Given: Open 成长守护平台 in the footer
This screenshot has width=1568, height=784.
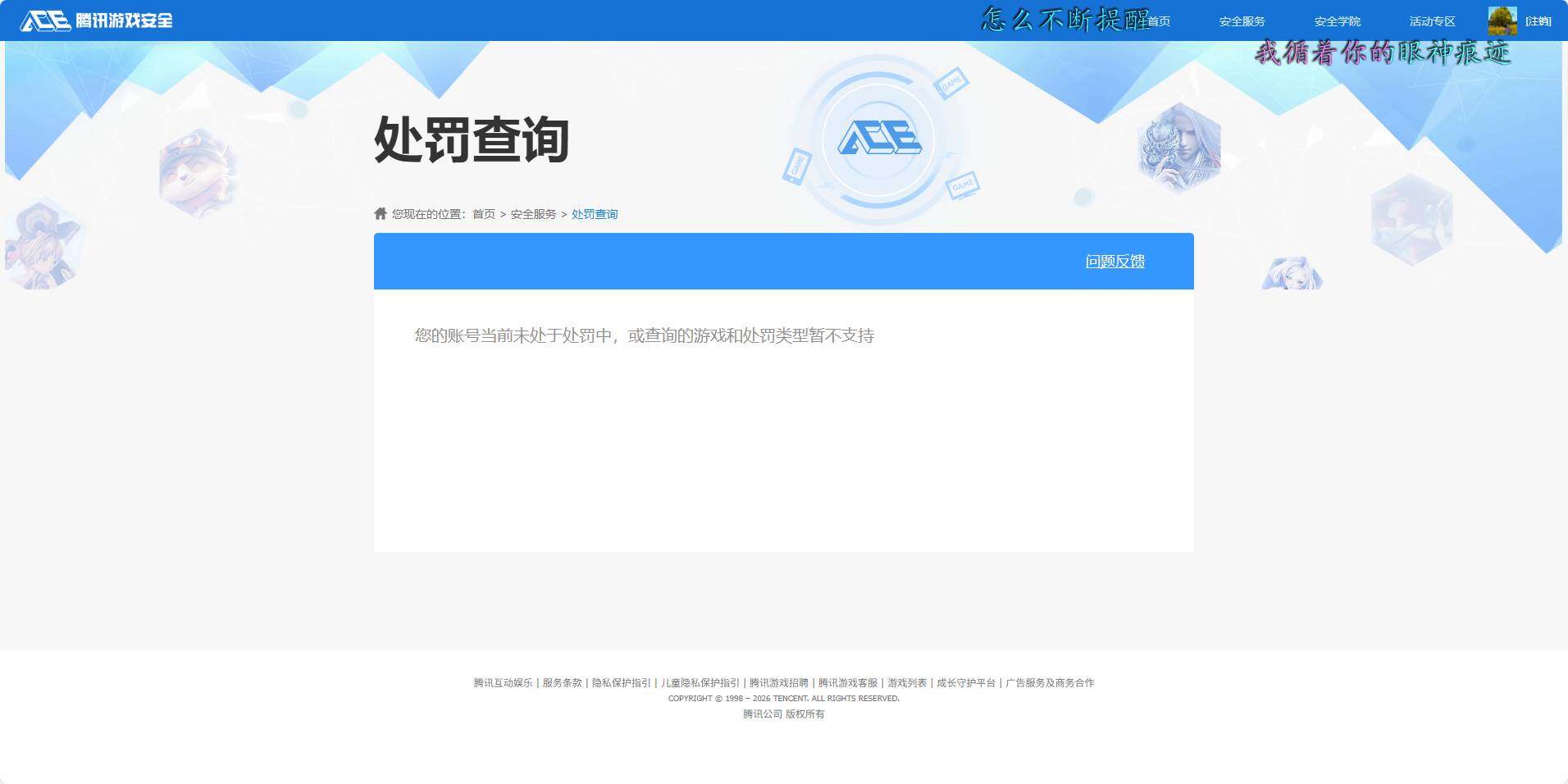Looking at the screenshot, I should [964, 682].
